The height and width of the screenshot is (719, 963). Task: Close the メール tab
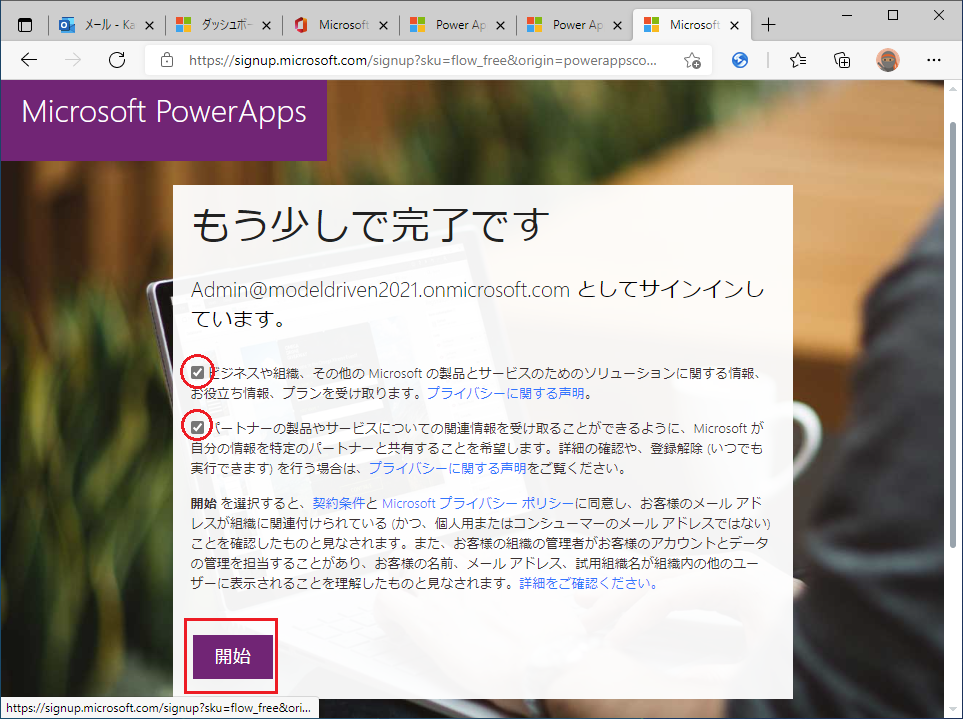point(149,25)
